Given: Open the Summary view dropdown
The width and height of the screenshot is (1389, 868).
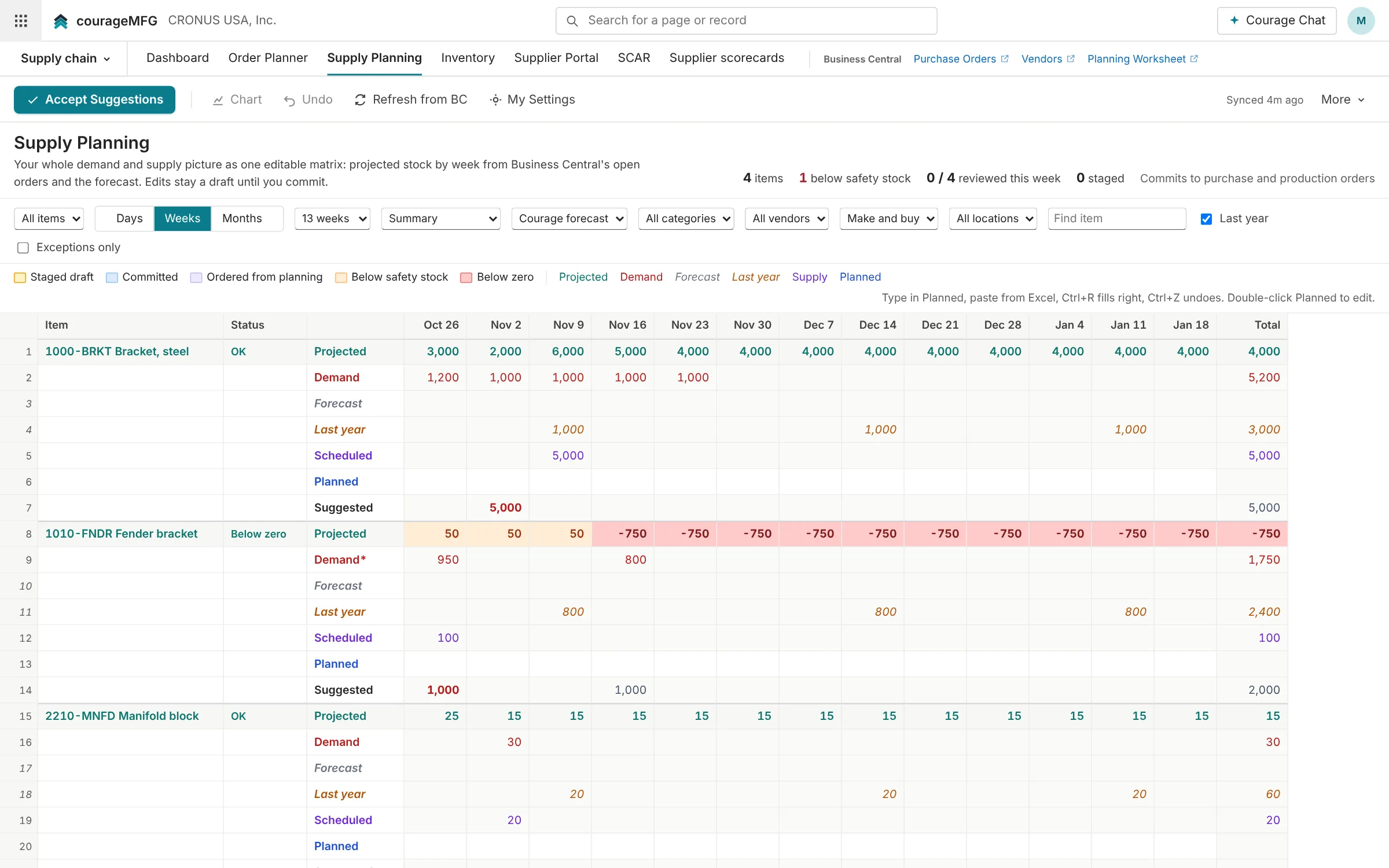Looking at the screenshot, I should 441,219.
